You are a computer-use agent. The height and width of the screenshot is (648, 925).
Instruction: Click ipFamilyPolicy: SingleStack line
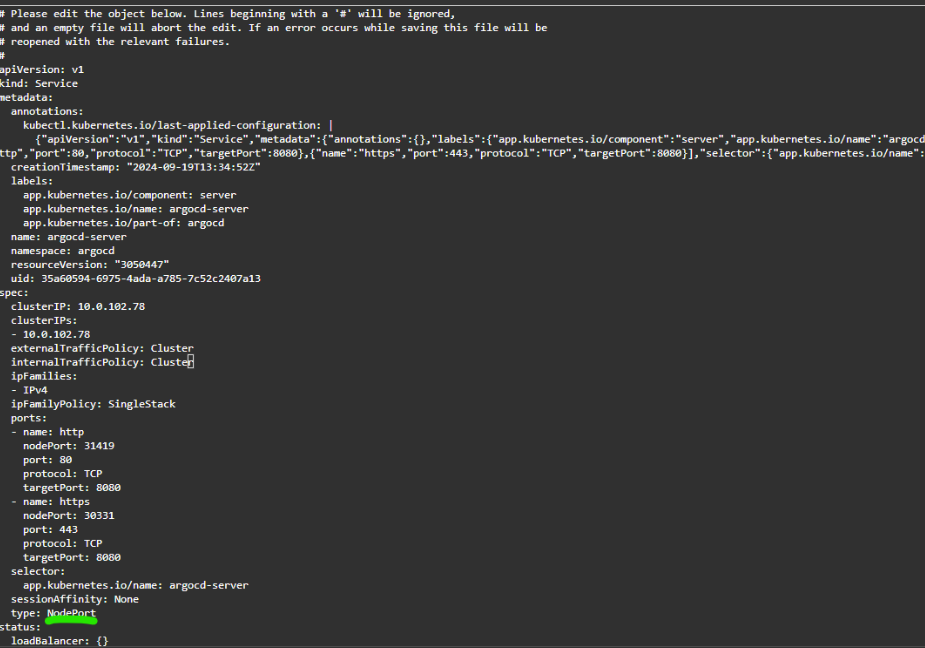[93, 404]
